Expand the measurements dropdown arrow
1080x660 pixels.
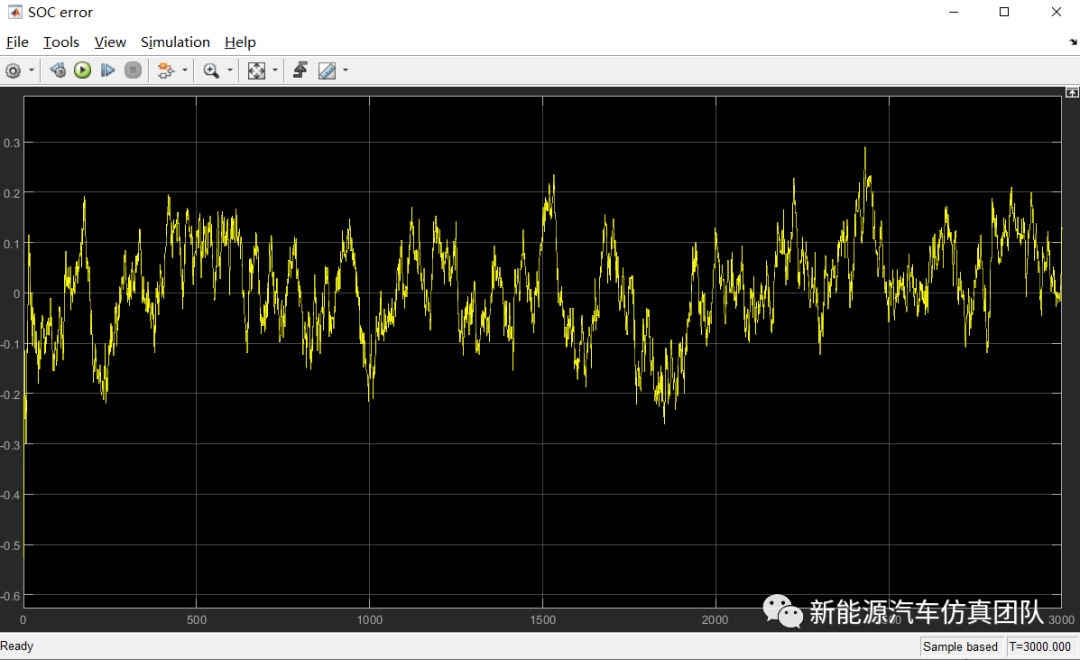(346, 70)
